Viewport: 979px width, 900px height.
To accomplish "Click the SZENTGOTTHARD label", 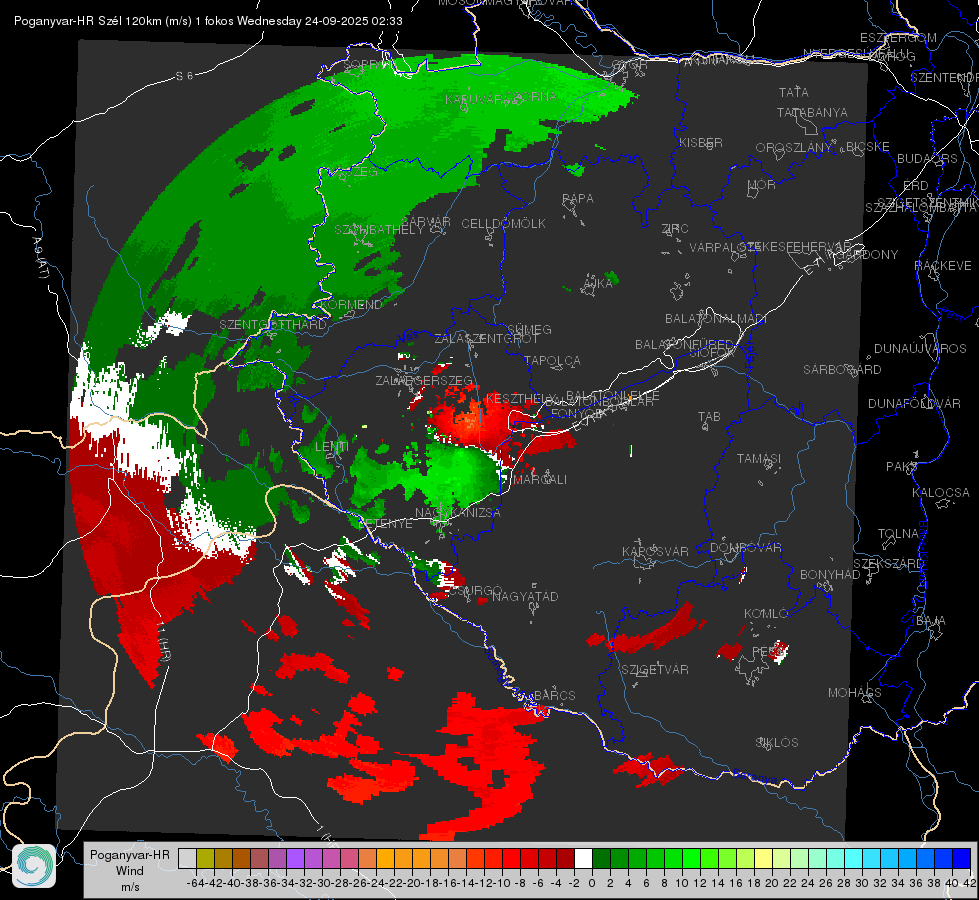I will tap(273, 324).
